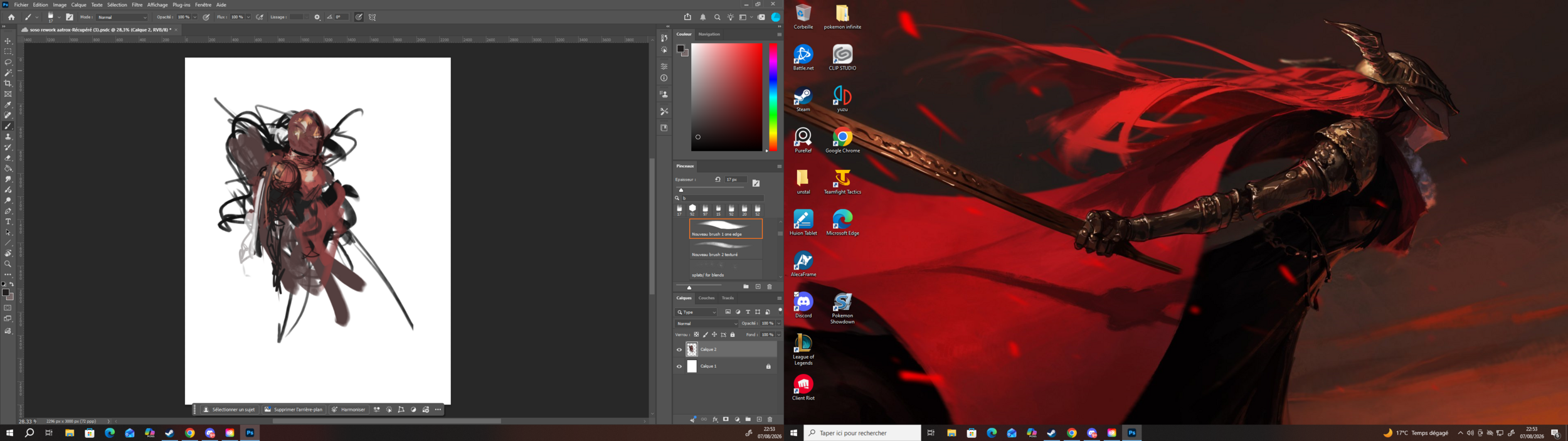Select the Eraser tool
This screenshot has height=441, width=1568.
[8, 158]
